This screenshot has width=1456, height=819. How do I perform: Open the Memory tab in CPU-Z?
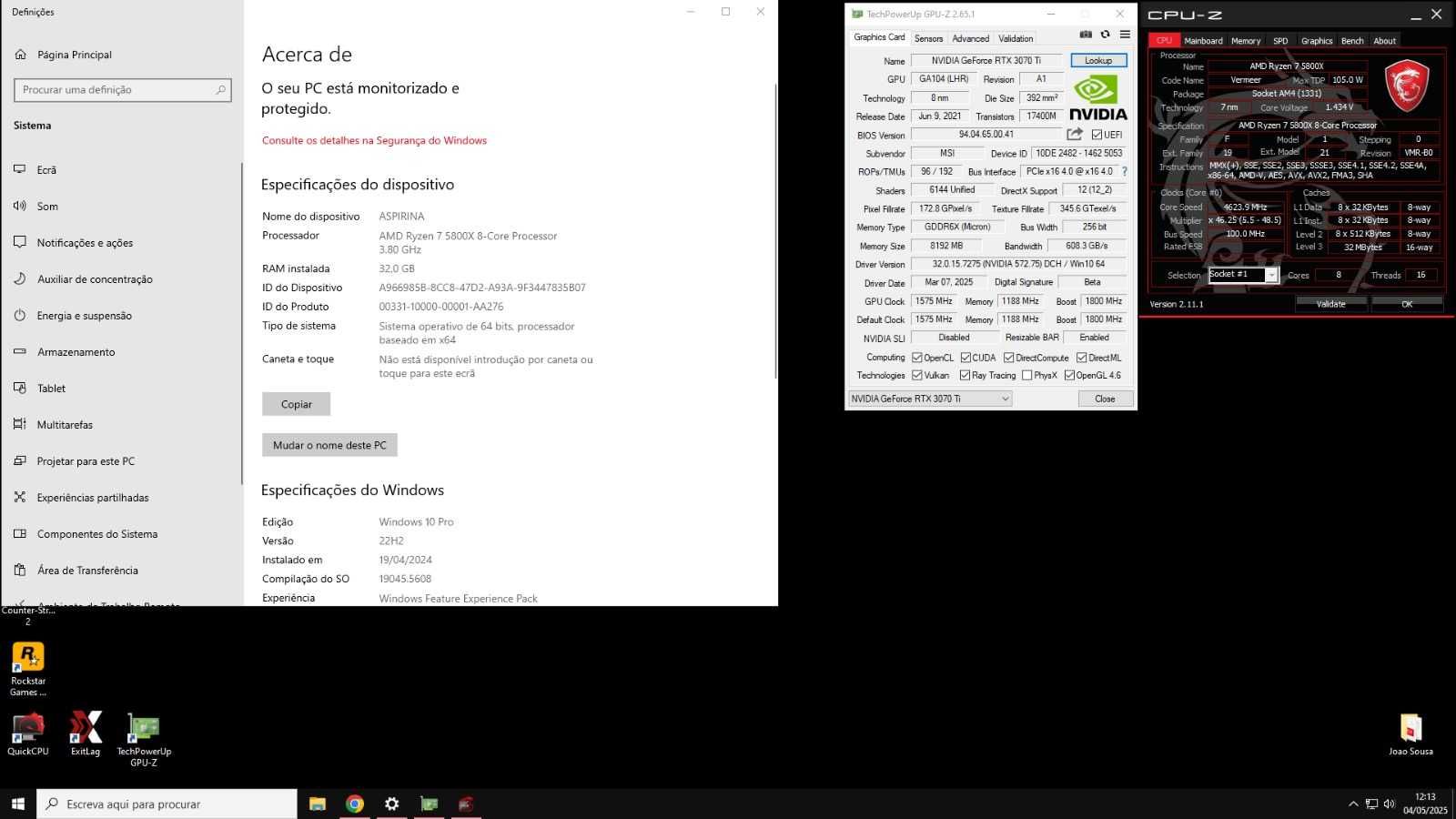pos(1246,41)
